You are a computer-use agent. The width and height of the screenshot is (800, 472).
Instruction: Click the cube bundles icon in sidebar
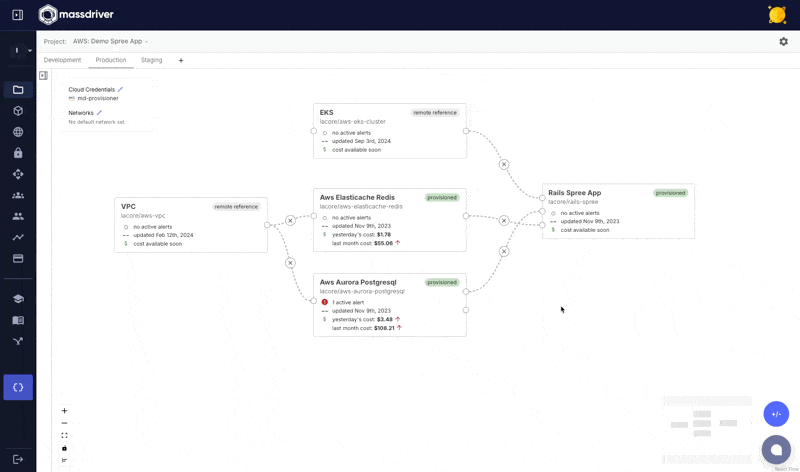pos(18,110)
